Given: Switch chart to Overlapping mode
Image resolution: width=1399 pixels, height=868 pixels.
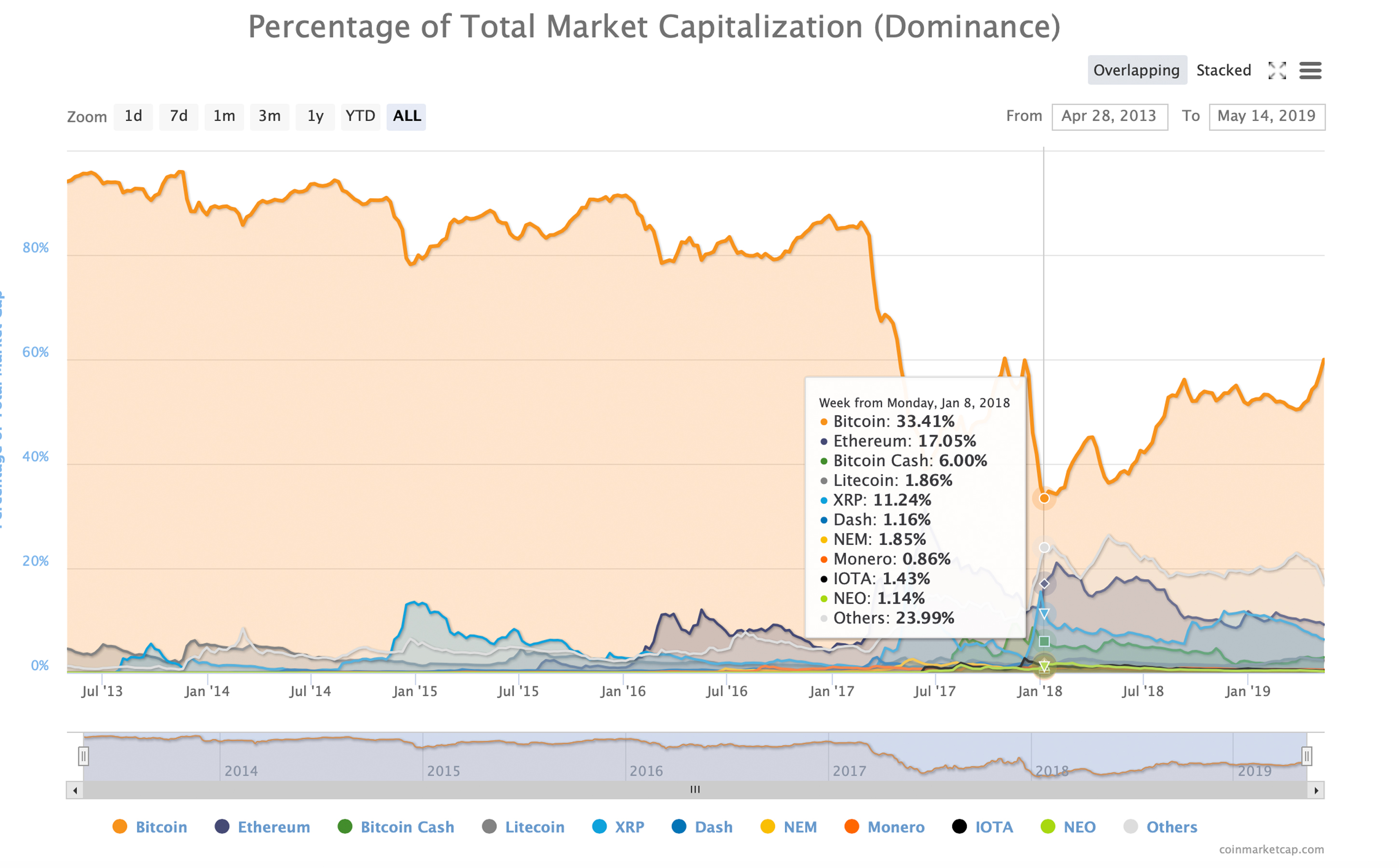Looking at the screenshot, I should [x=1137, y=70].
